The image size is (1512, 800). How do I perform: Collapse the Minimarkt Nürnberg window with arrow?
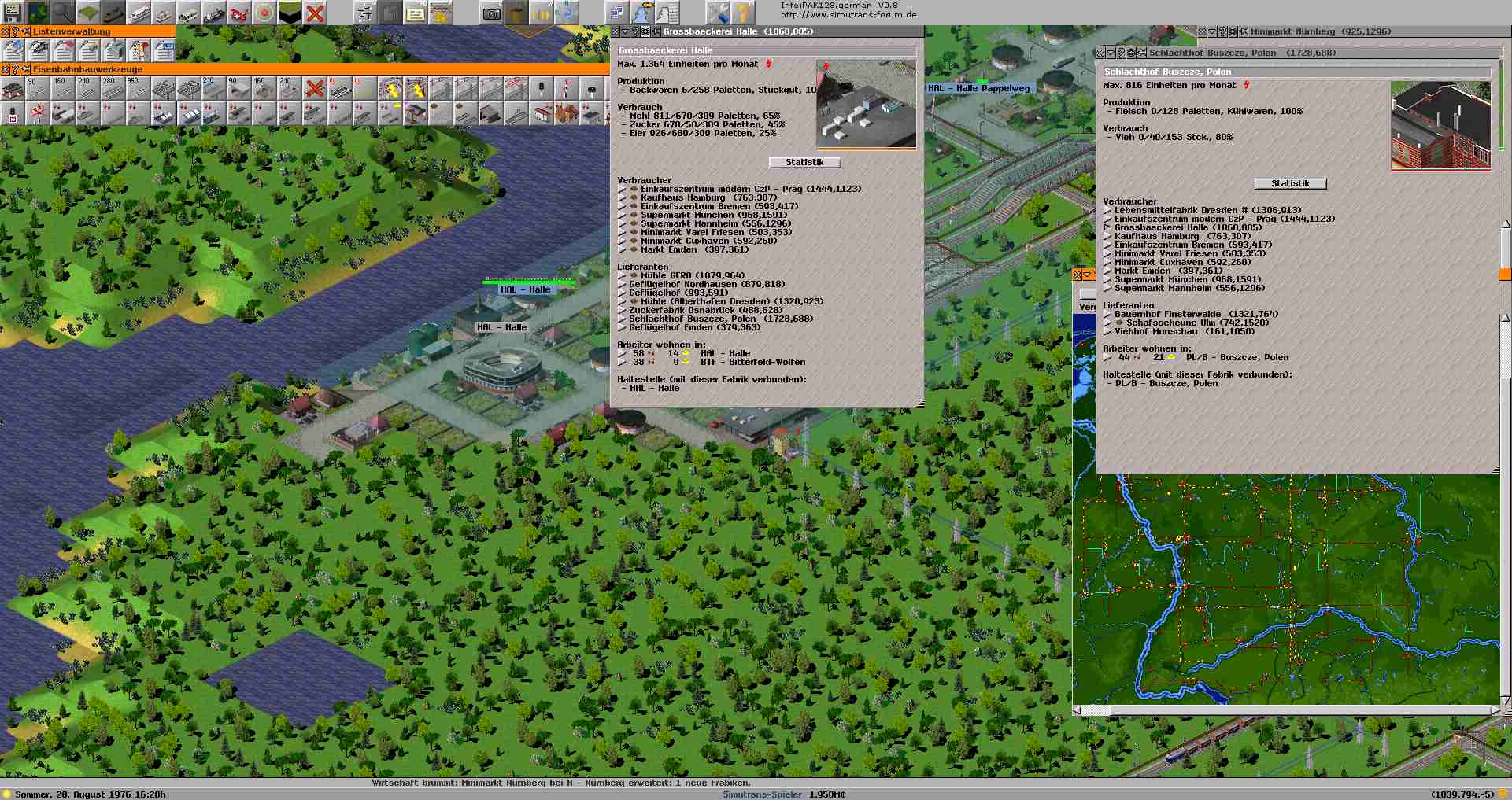[x=1212, y=31]
